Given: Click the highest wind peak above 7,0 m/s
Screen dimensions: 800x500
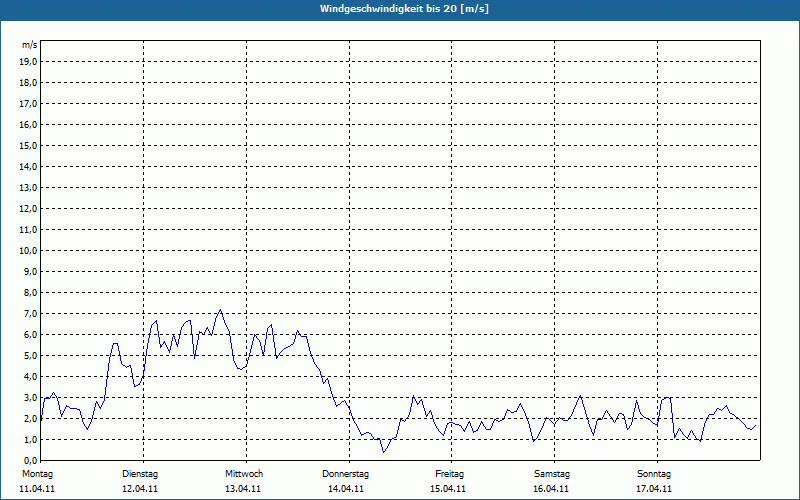Looking at the screenshot, I should 220,310.
